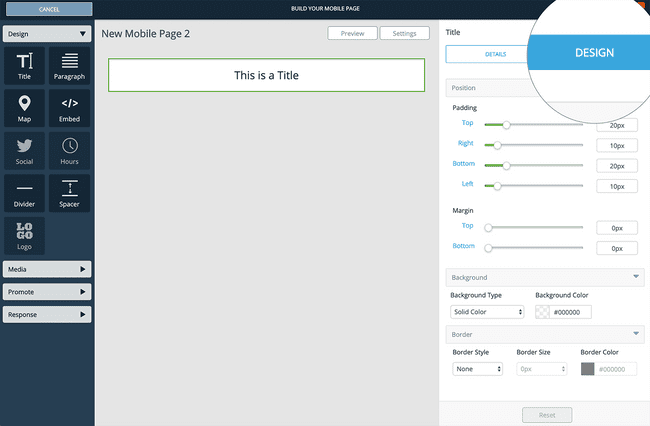
Task: Expand the Media category
Action: [x=47, y=269]
